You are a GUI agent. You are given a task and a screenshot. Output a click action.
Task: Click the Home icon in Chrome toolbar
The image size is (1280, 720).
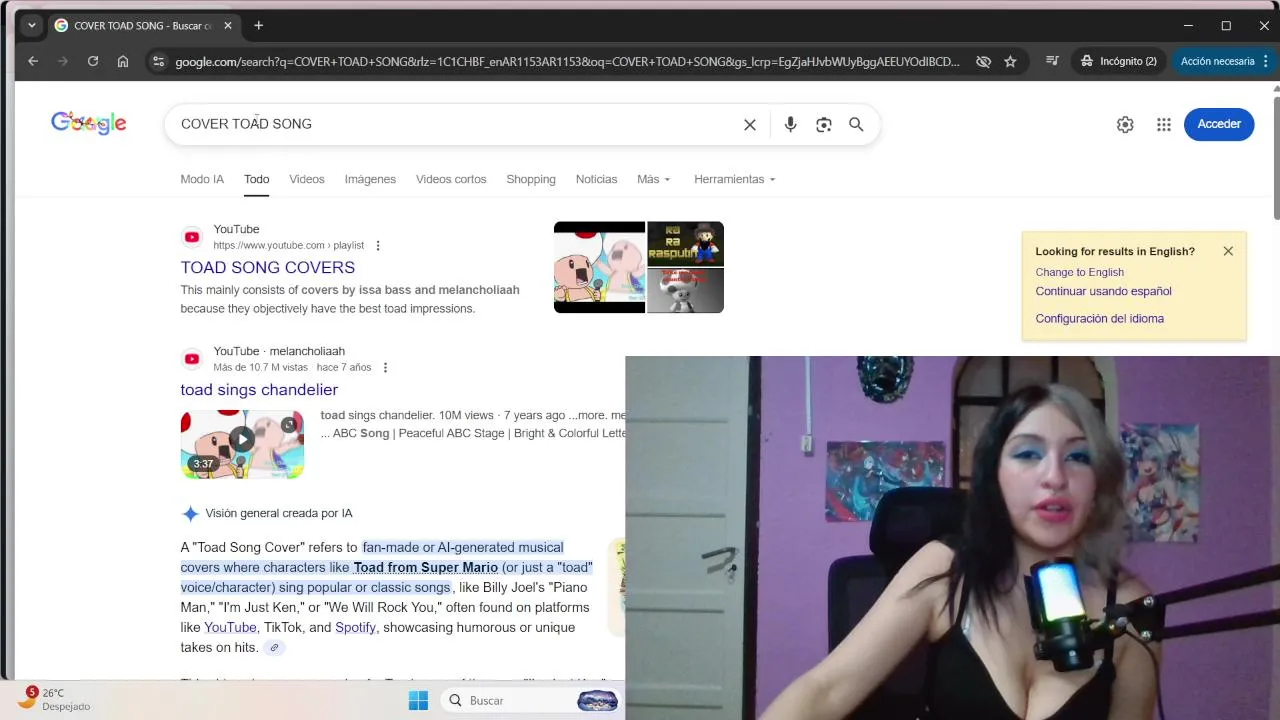pos(123,61)
